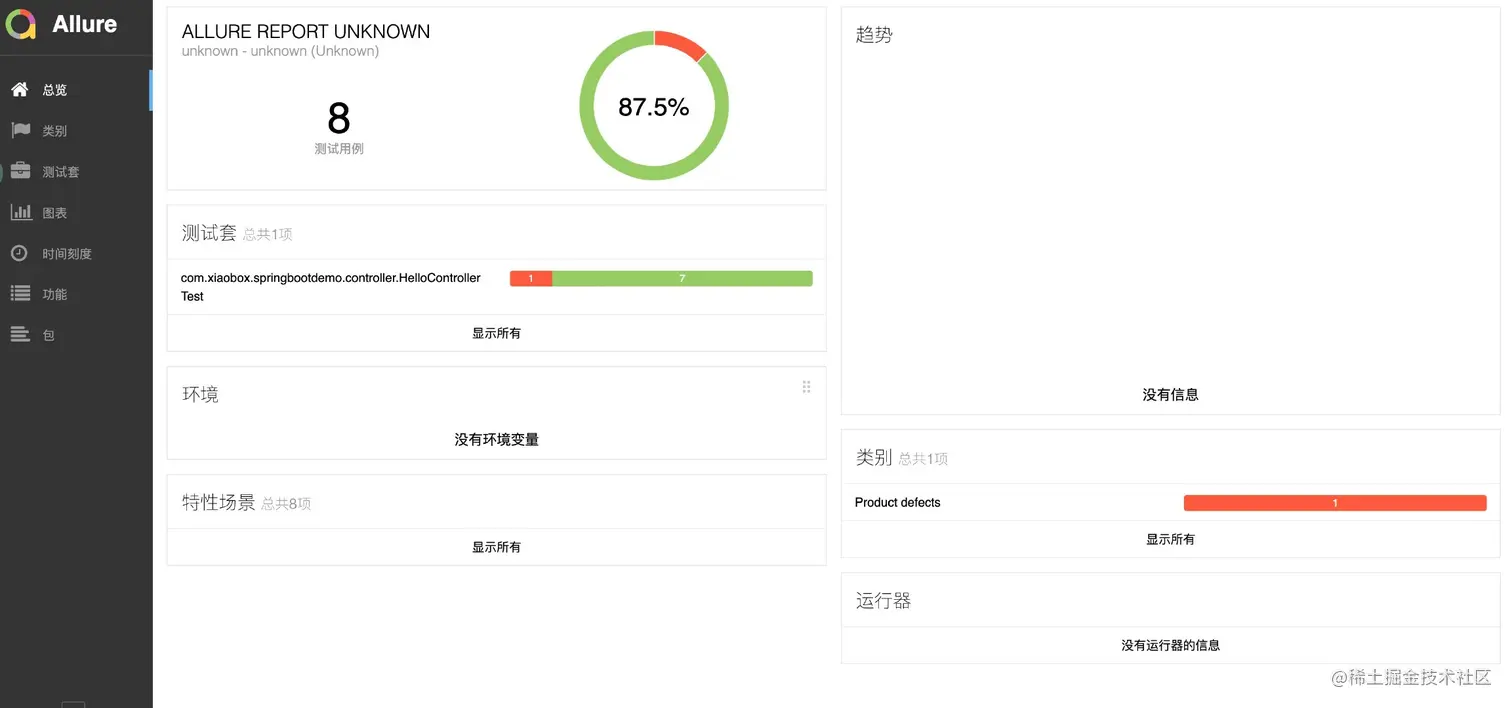Open the 功能 behaviors page

76,294
